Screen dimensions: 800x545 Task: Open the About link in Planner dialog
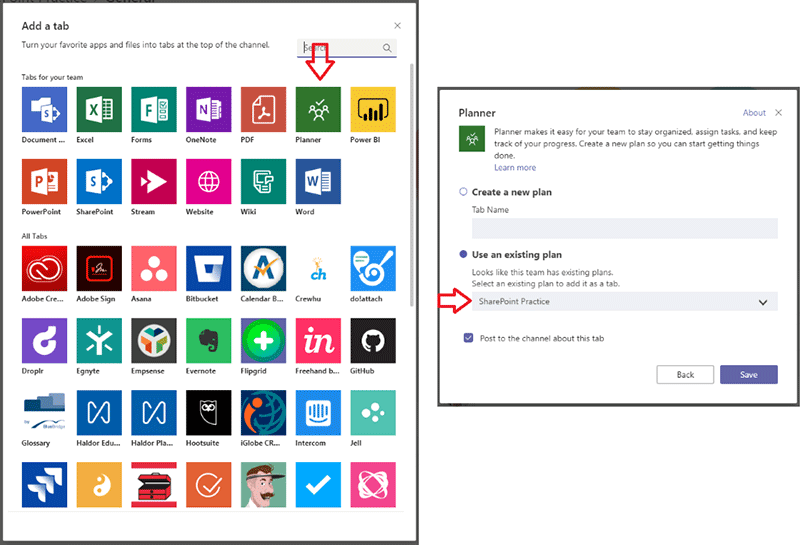pos(754,113)
